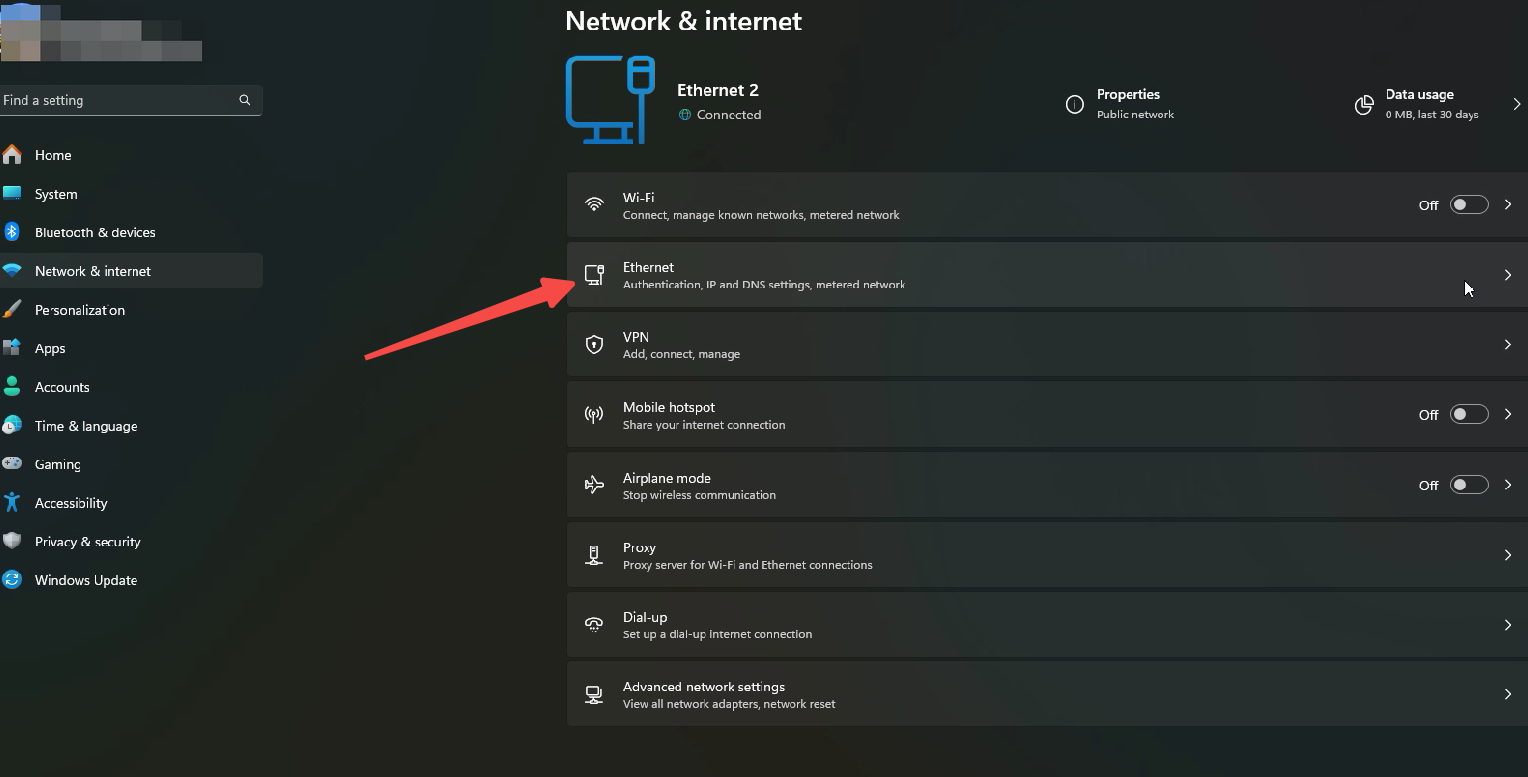Click the Proxy server icon

pos(595,555)
